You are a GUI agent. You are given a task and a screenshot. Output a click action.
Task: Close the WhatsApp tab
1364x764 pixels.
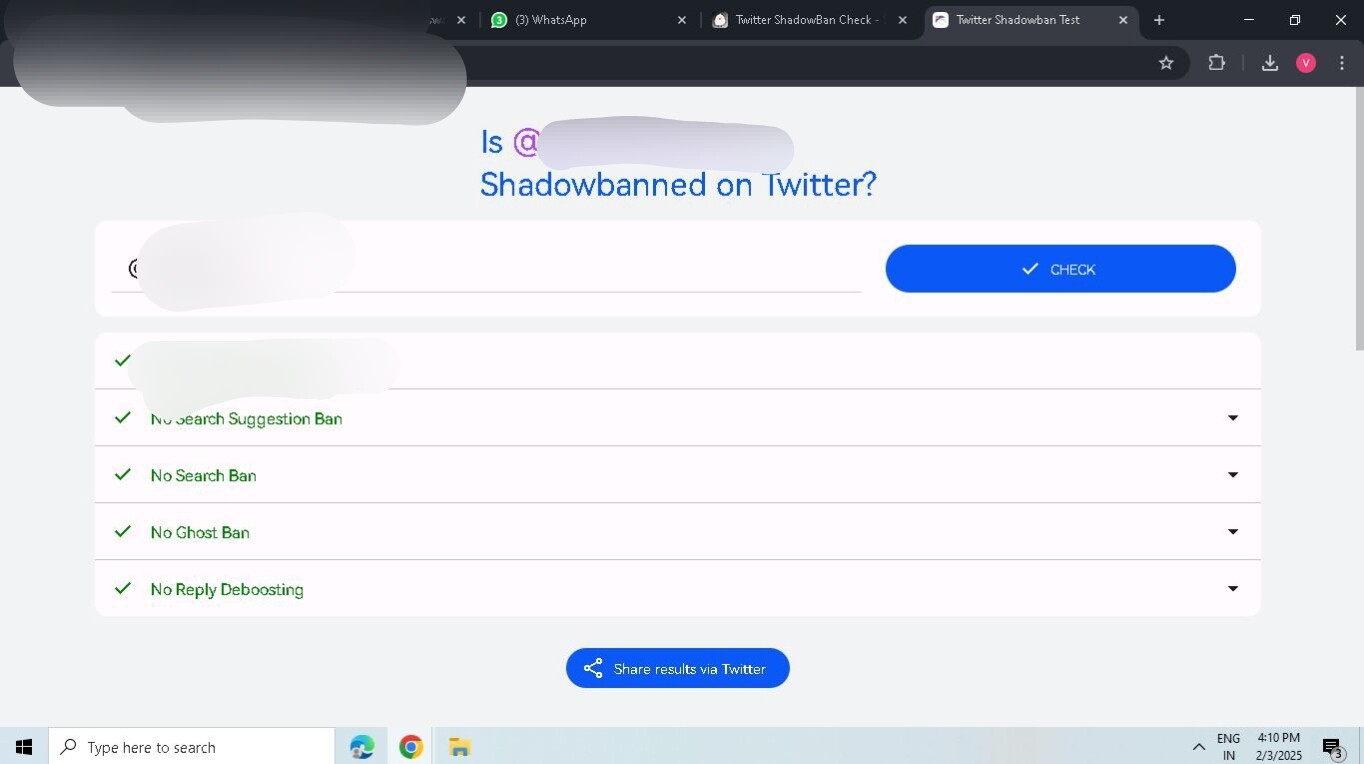coord(682,20)
